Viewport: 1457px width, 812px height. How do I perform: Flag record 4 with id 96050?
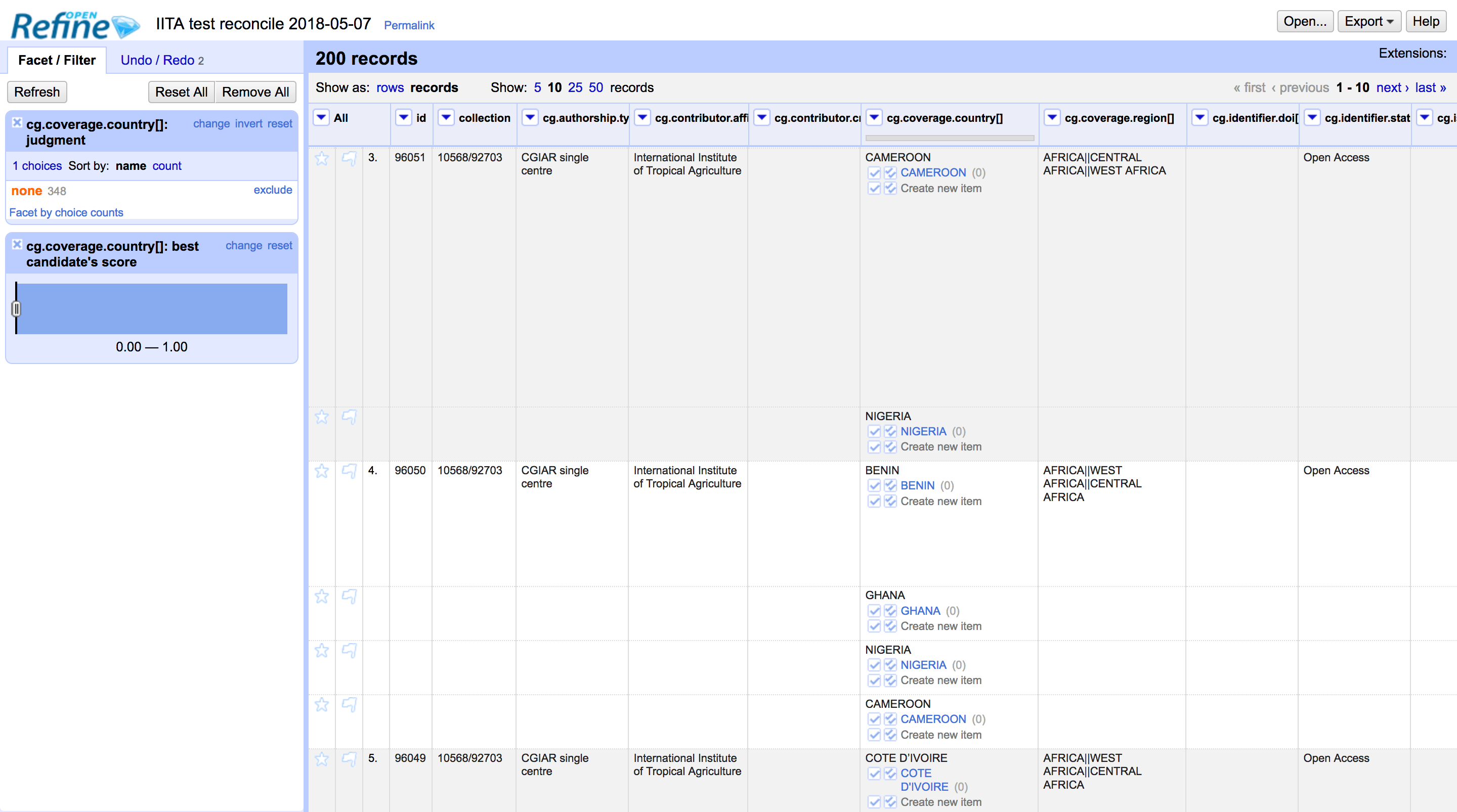click(x=350, y=471)
